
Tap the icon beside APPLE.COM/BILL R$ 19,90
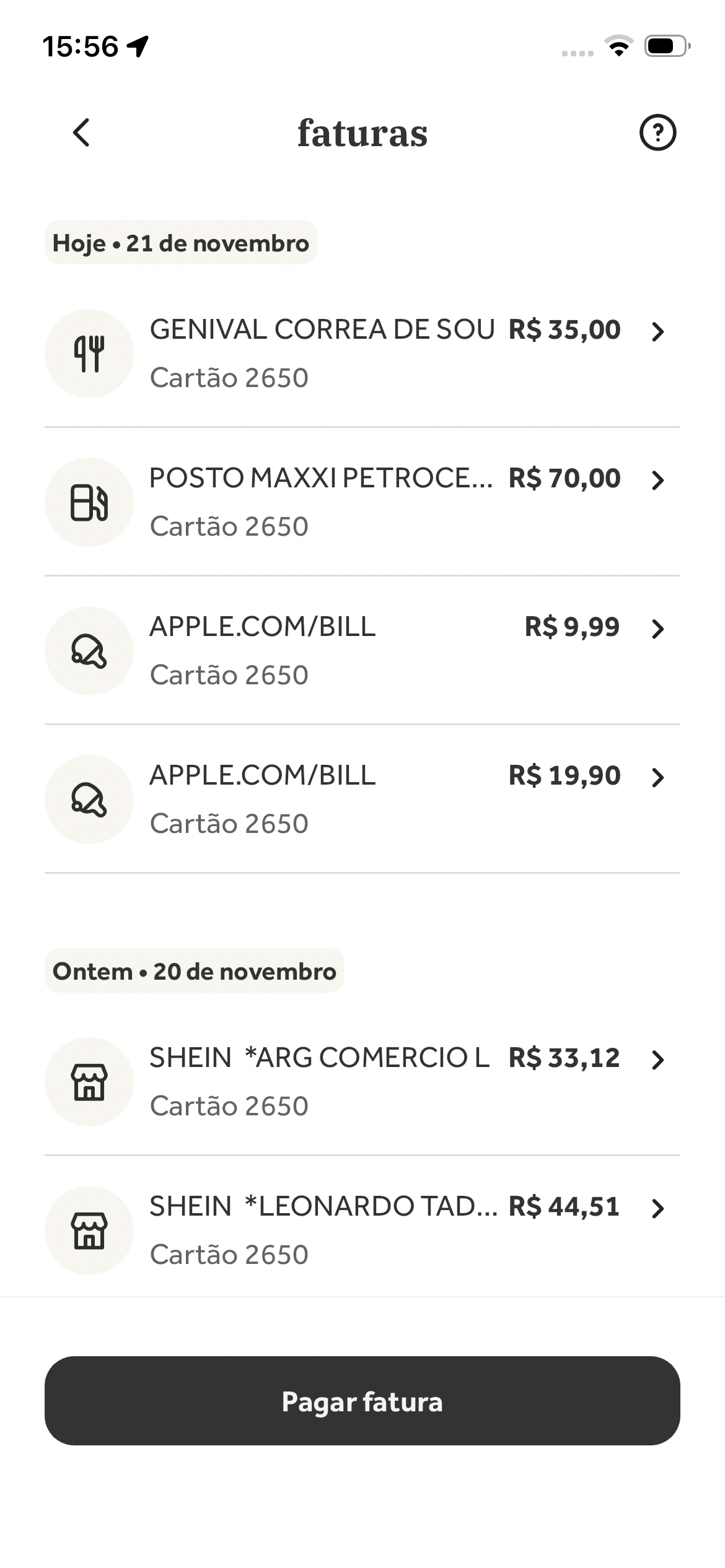(89, 799)
